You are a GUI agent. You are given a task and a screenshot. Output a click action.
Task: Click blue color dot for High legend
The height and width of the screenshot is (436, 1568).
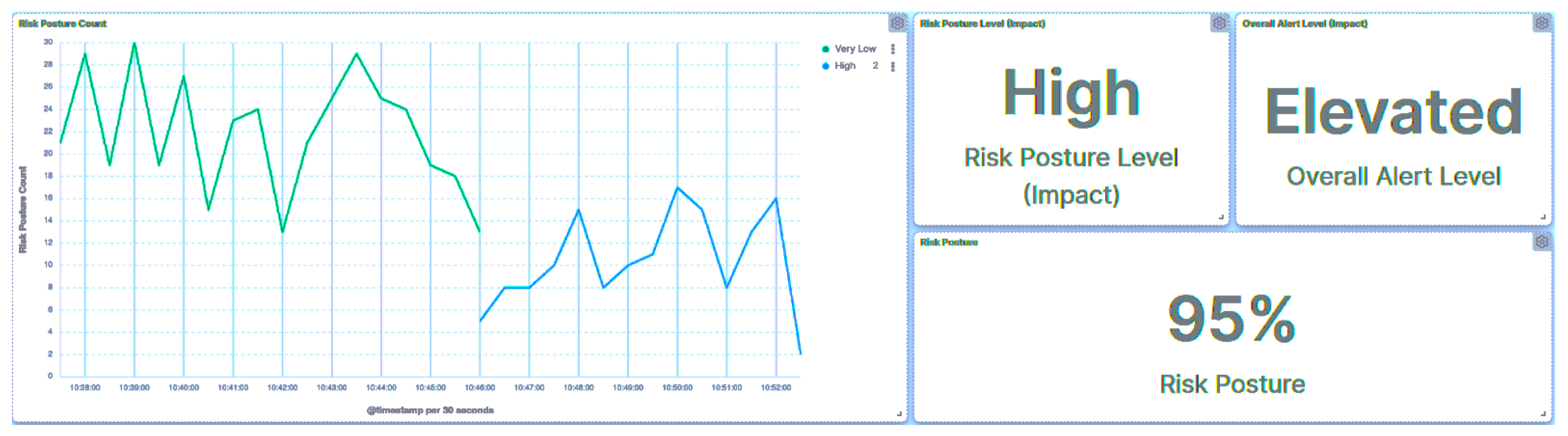(825, 66)
